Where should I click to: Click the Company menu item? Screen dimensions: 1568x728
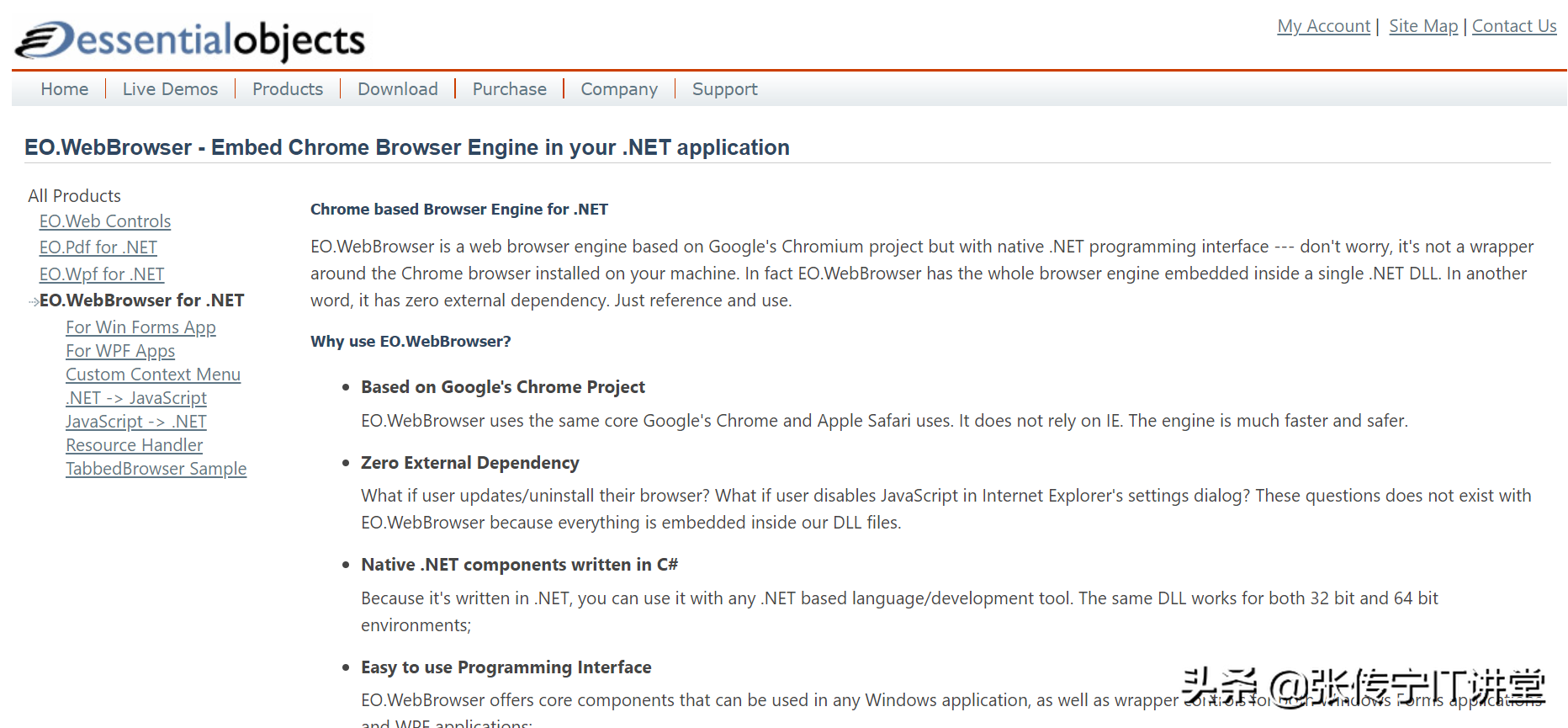(x=619, y=89)
